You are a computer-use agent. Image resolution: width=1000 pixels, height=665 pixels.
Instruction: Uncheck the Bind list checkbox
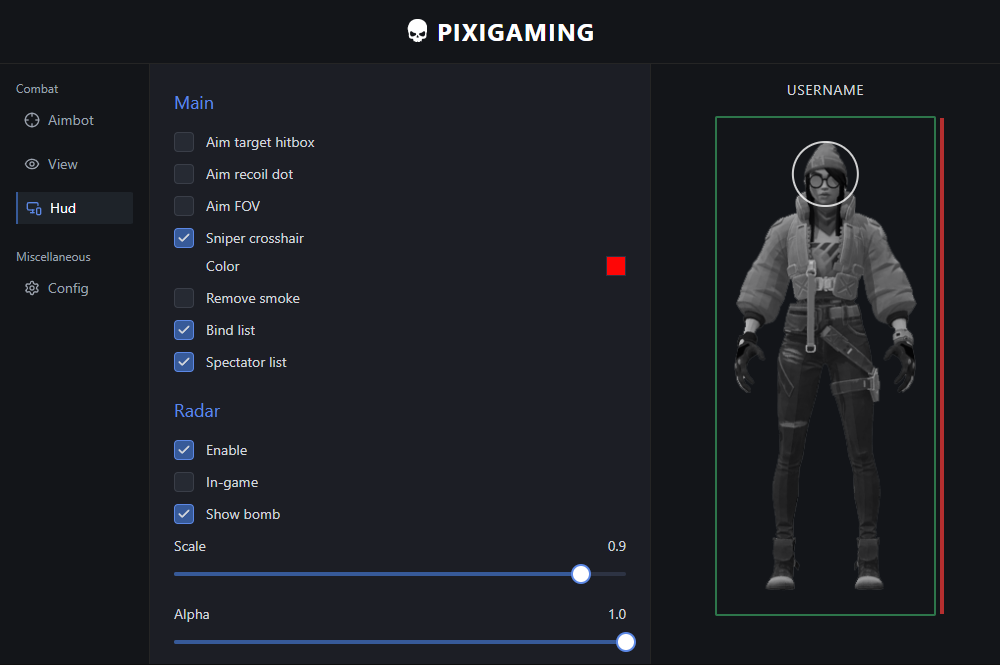point(184,330)
